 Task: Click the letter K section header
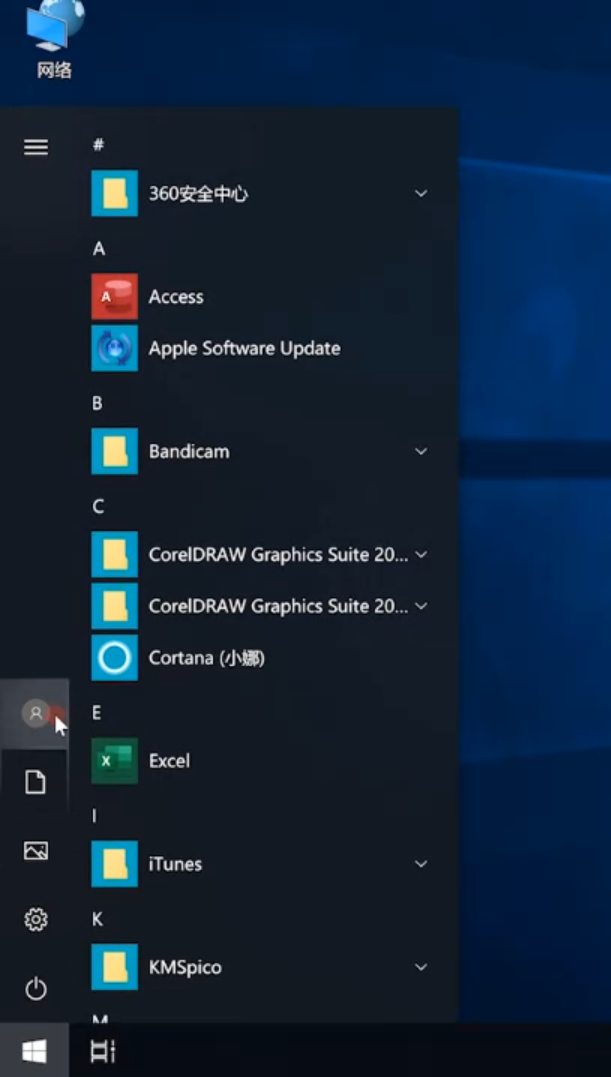[97, 919]
